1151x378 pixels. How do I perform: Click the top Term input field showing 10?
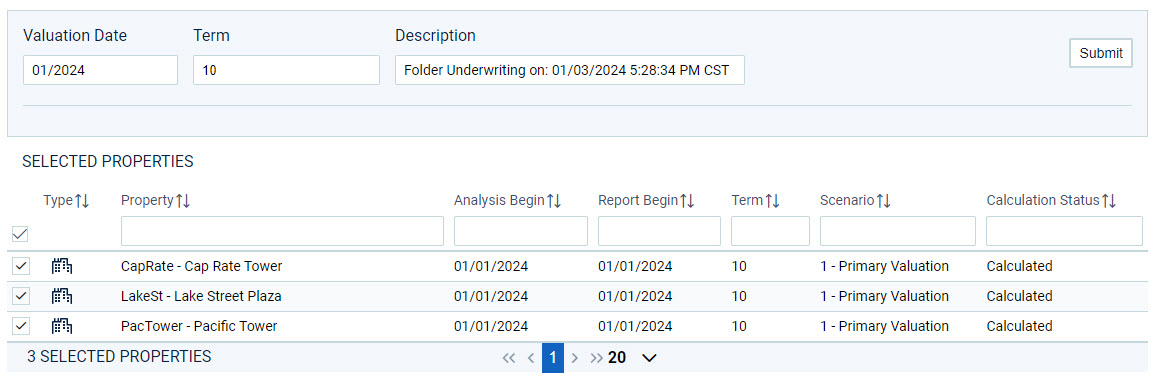[x=286, y=70]
